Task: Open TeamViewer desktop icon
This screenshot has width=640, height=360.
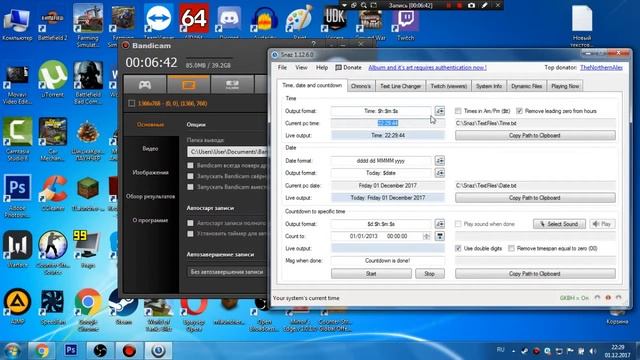Action: click(x=158, y=21)
